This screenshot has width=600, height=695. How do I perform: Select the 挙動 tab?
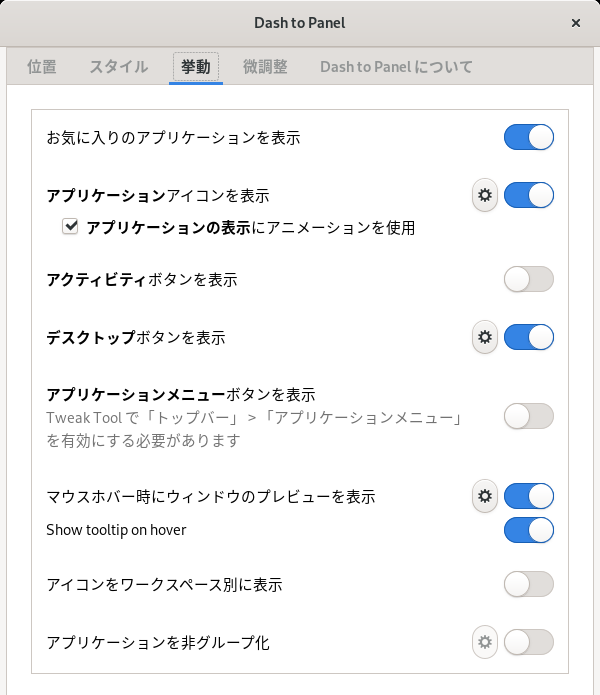pyautogui.click(x=195, y=66)
